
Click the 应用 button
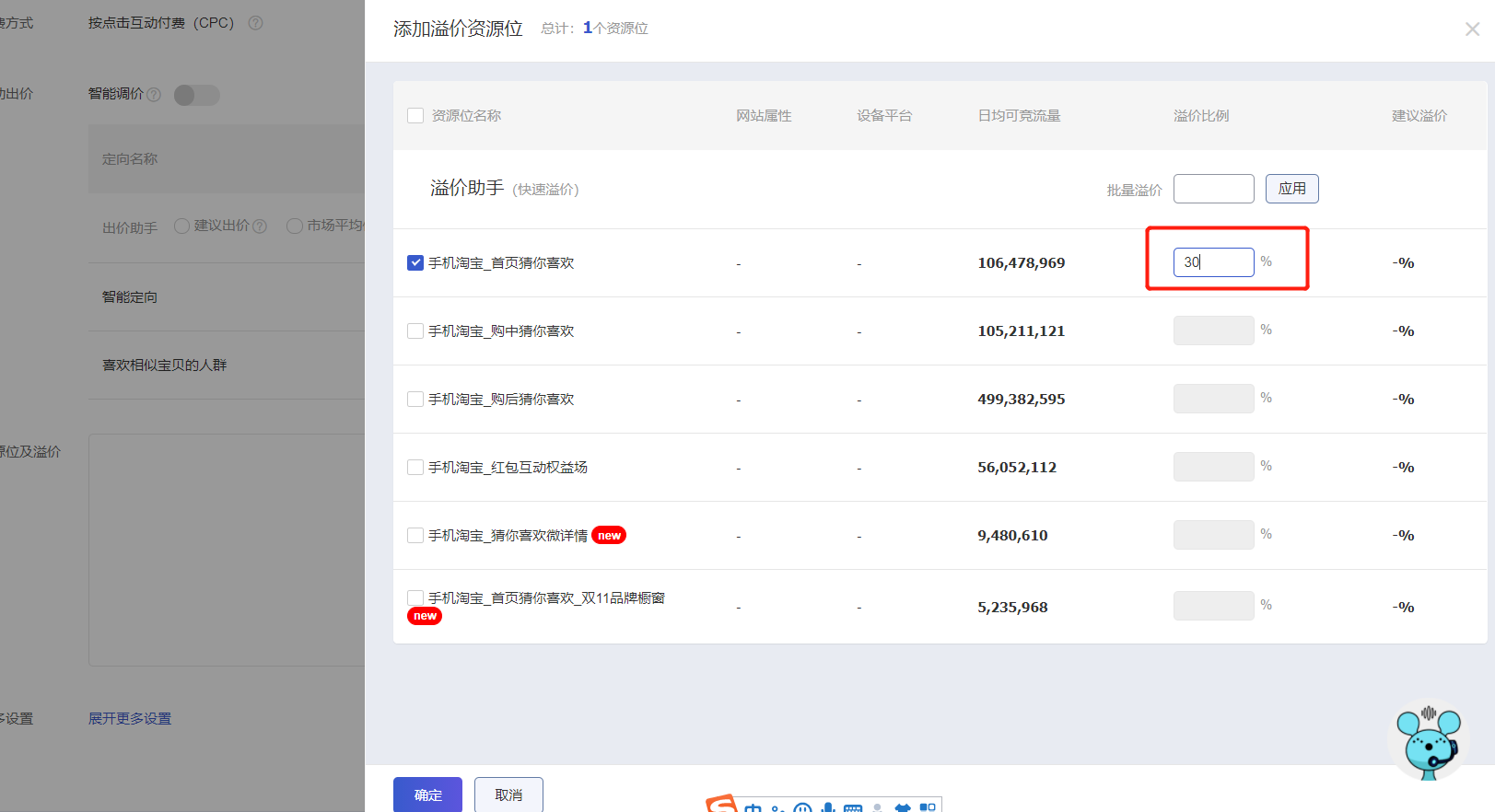pos(1291,189)
